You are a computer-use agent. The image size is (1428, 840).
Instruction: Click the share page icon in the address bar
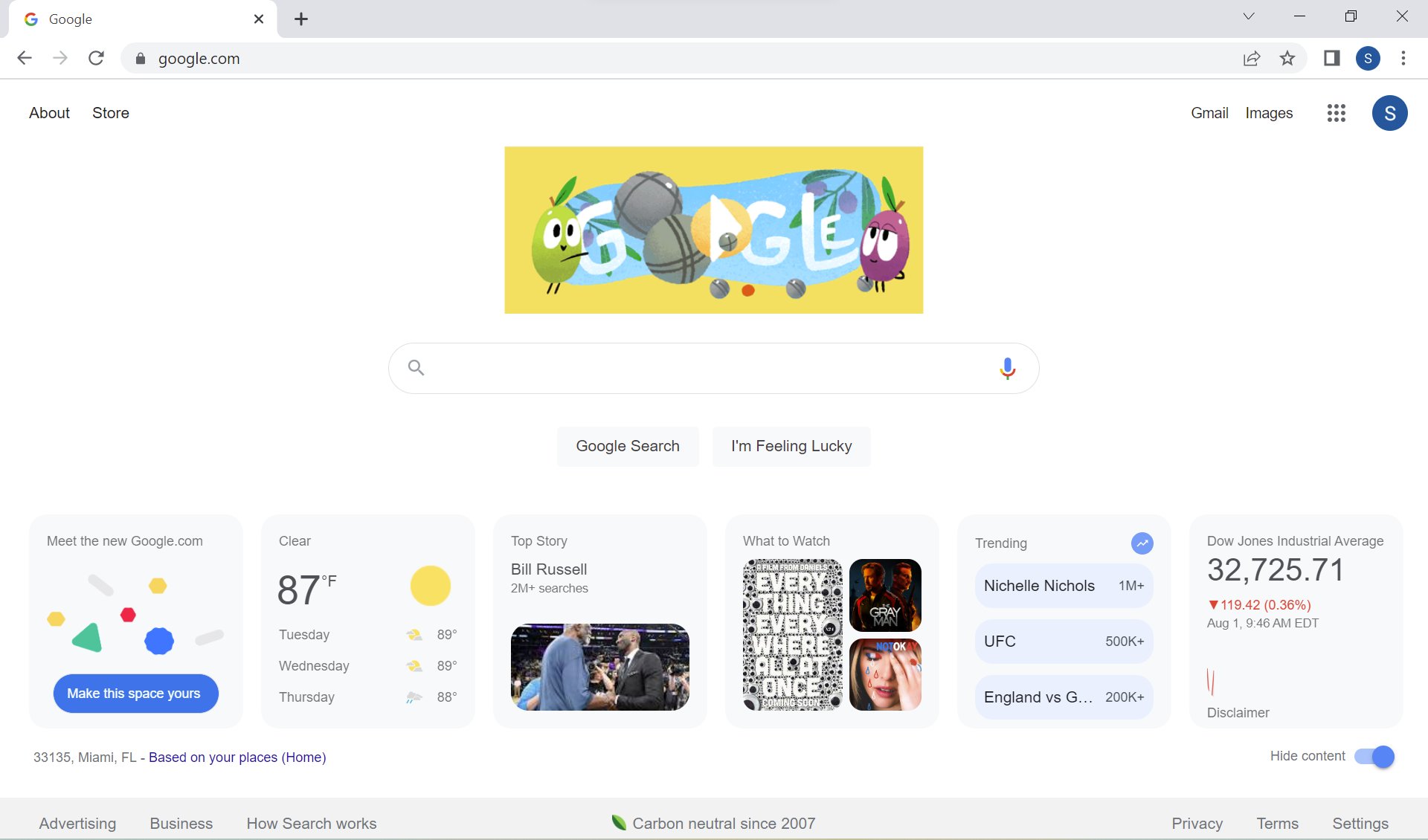[1252, 58]
